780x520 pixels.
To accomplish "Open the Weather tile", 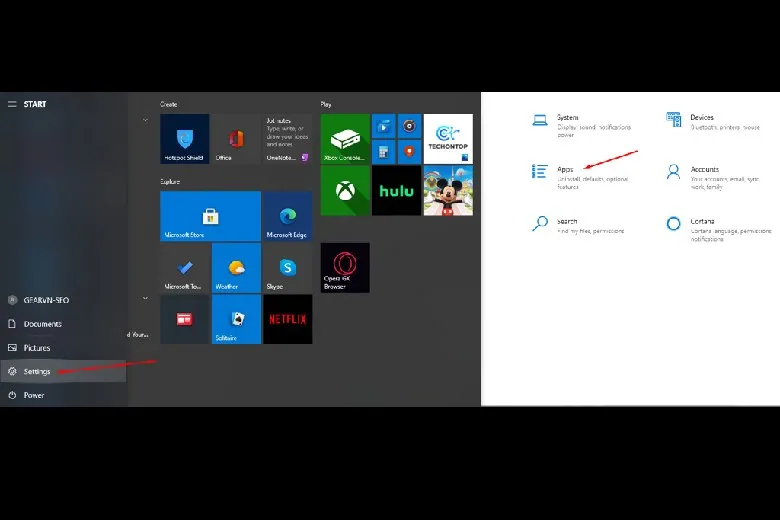I will pyautogui.click(x=236, y=268).
